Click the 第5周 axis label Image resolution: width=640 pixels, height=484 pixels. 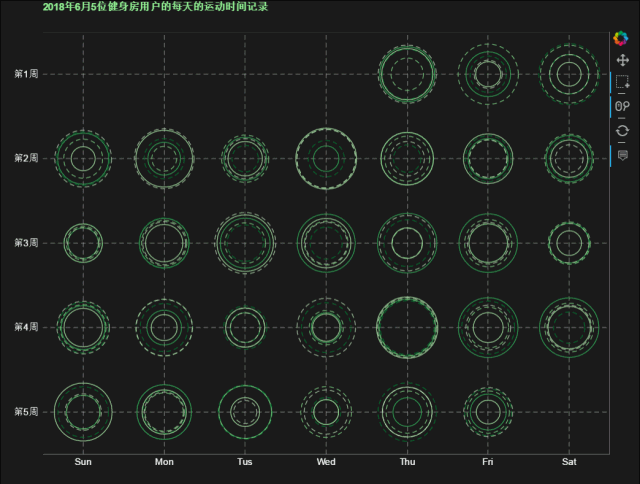(x=26, y=411)
